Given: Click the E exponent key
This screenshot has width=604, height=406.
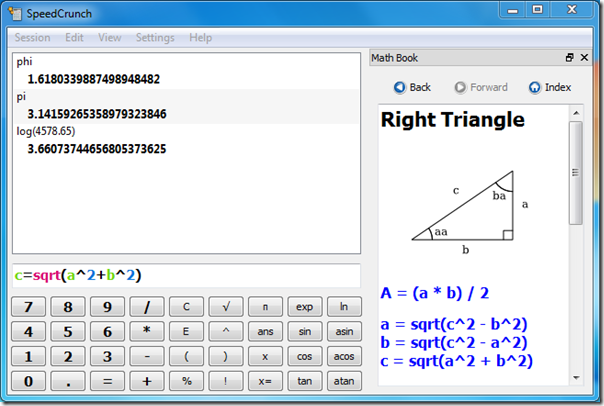Looking at the screenshot, I should [x=186, y=331].
